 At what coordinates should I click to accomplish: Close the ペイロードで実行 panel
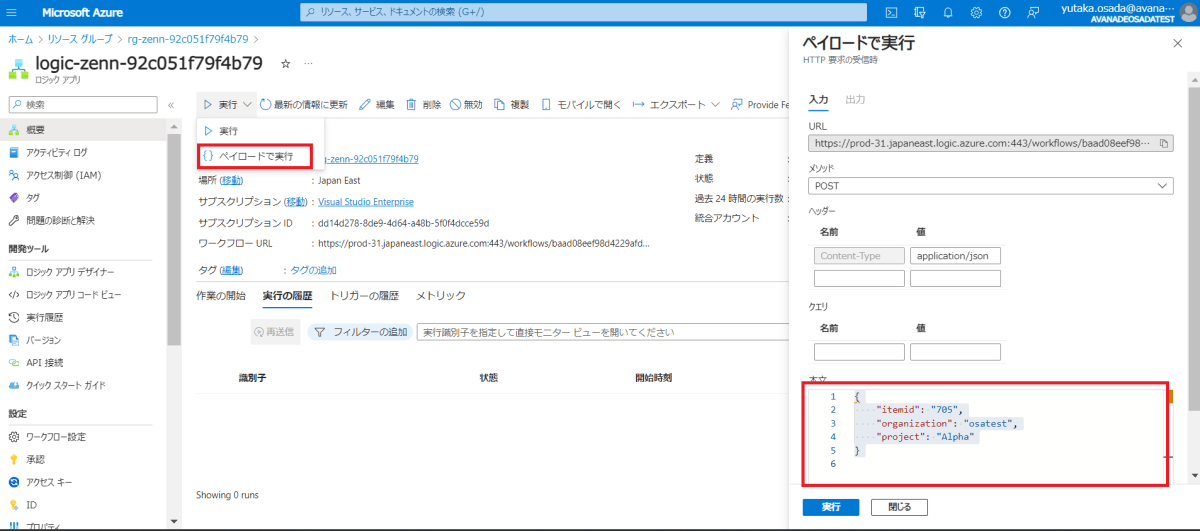pos(1177,44)
